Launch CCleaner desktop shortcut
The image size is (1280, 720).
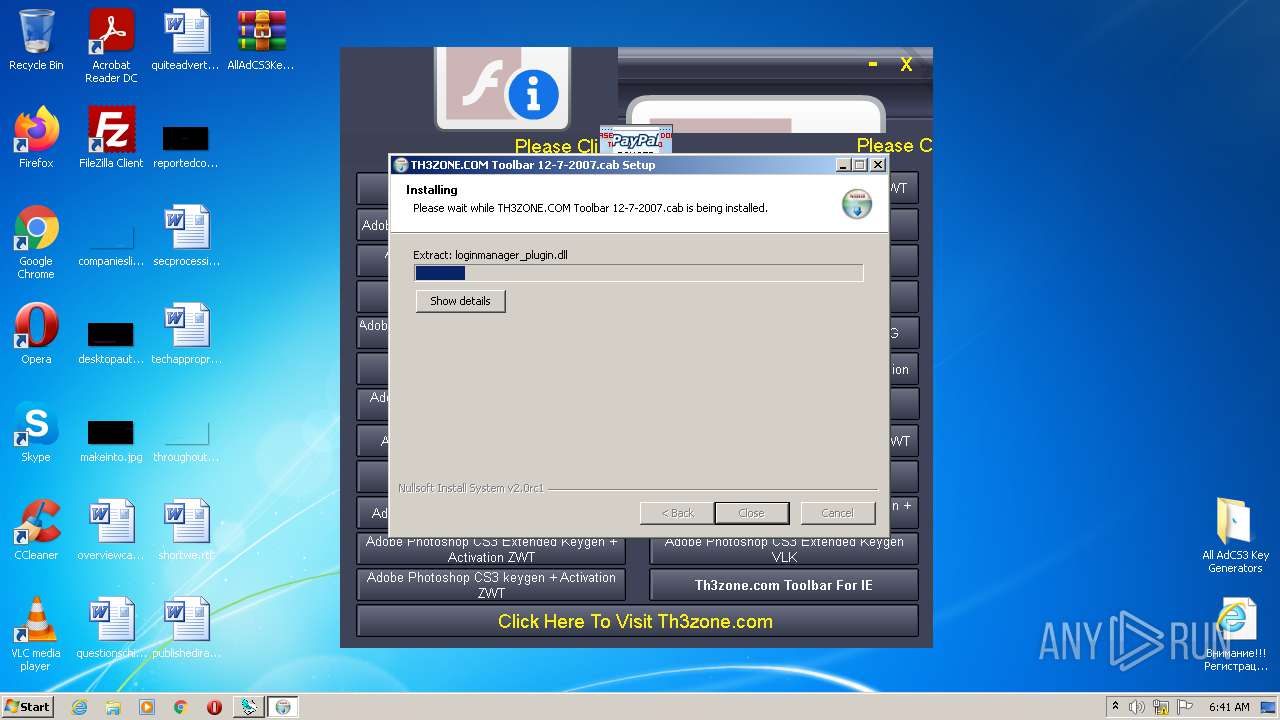point(36,530)
